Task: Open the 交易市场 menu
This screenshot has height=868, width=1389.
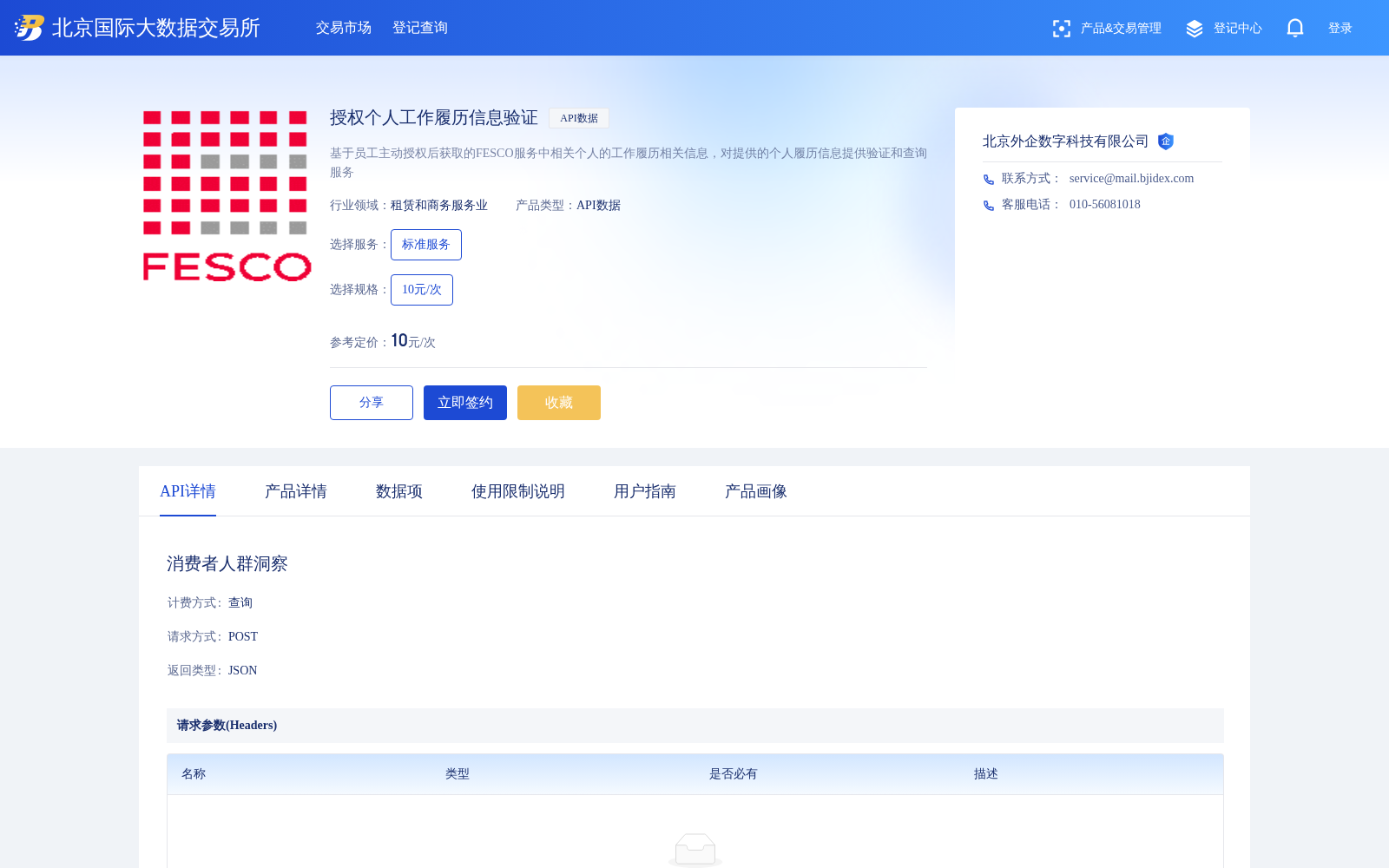Action: click(x=344, y=28)
